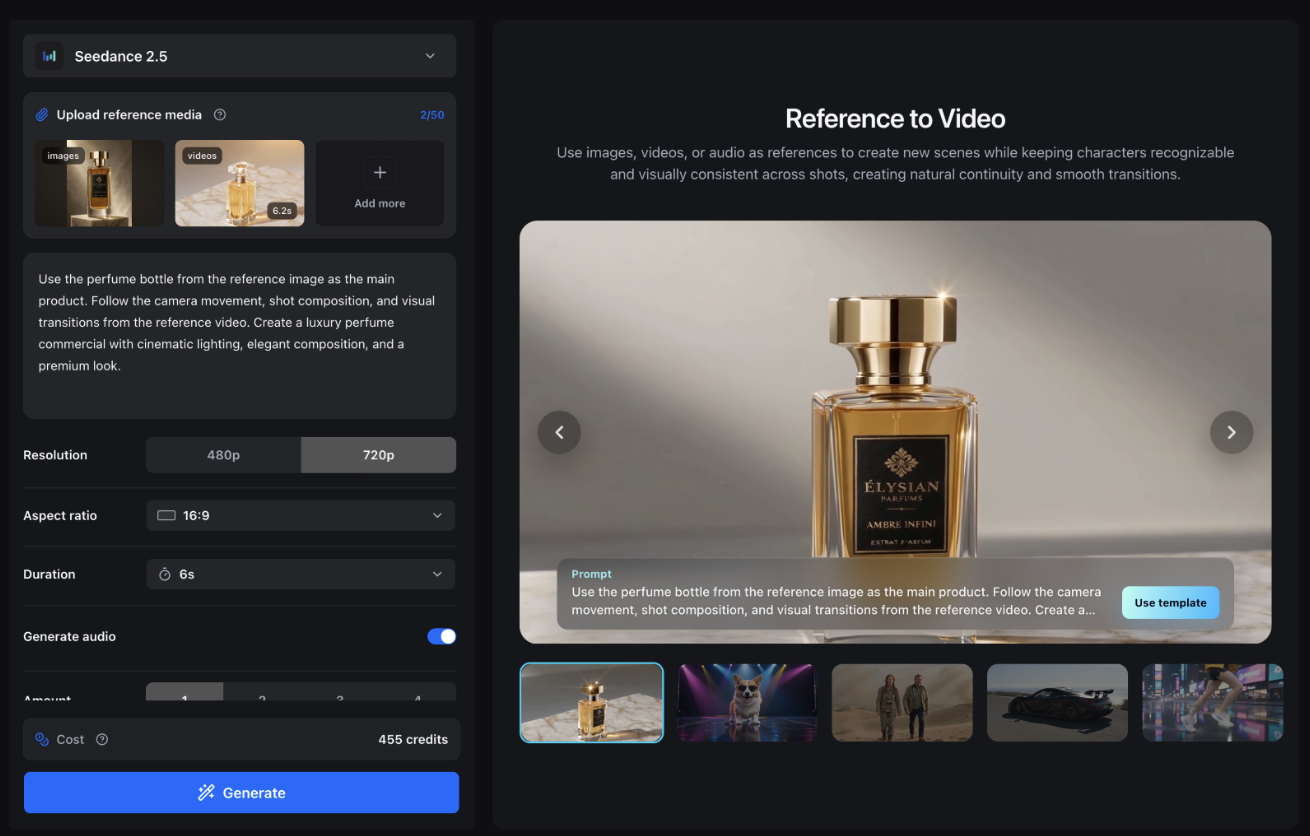This screenshot has height=836, width=1310.
Task: Click the Use template button
Action: [x=1170, y=603]
